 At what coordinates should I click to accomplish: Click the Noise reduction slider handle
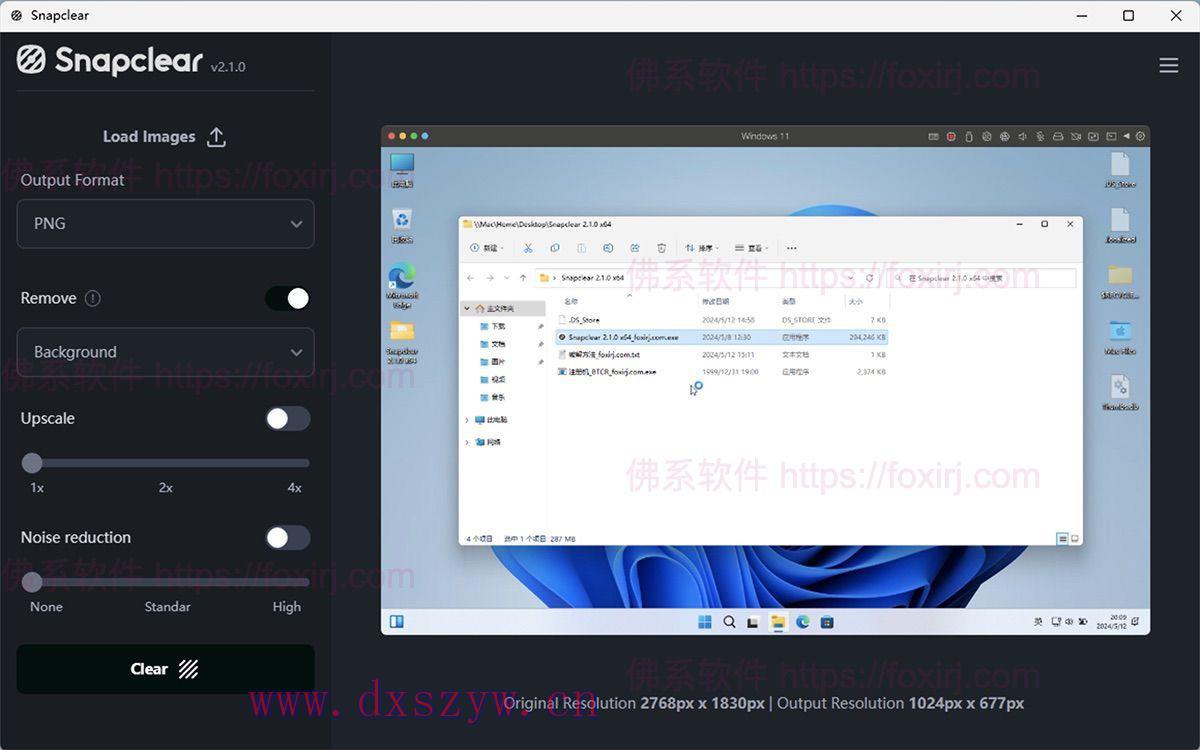tap(32, 582)
